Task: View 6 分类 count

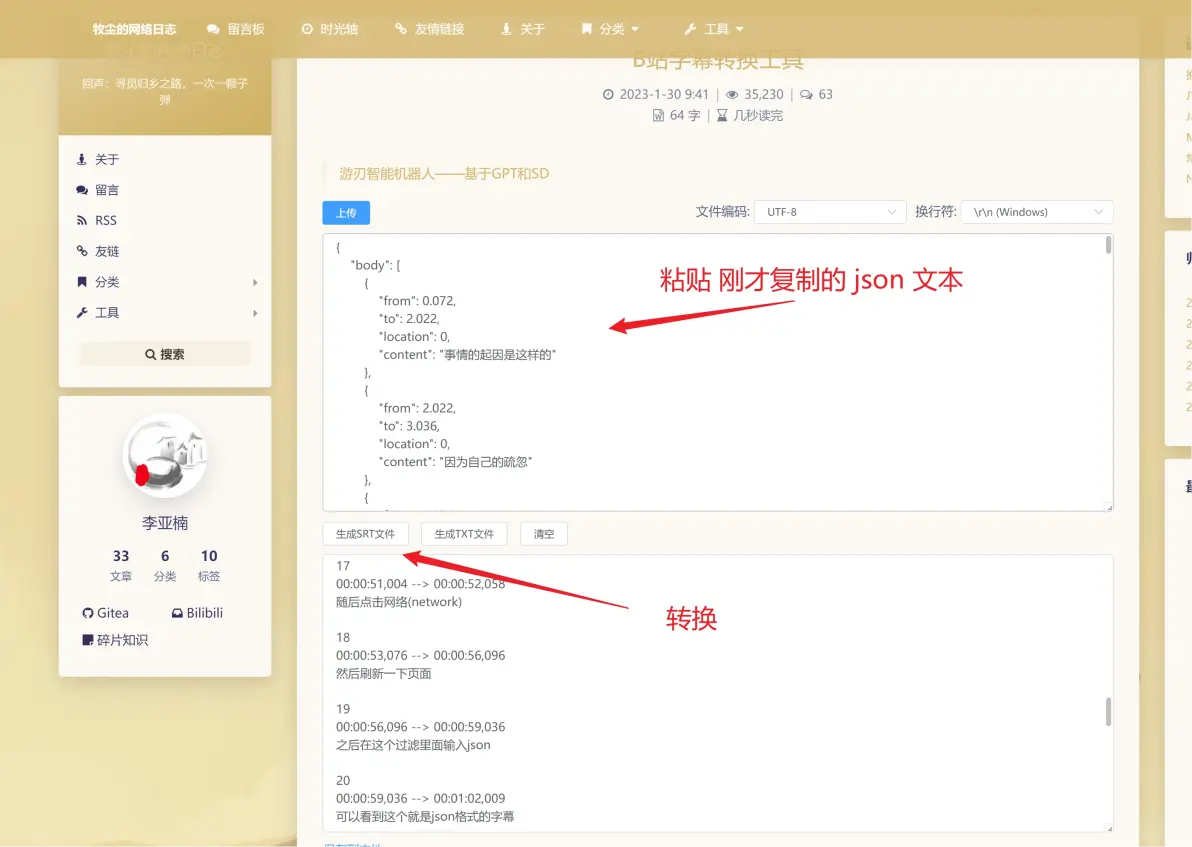Action: tap(165, 565)
